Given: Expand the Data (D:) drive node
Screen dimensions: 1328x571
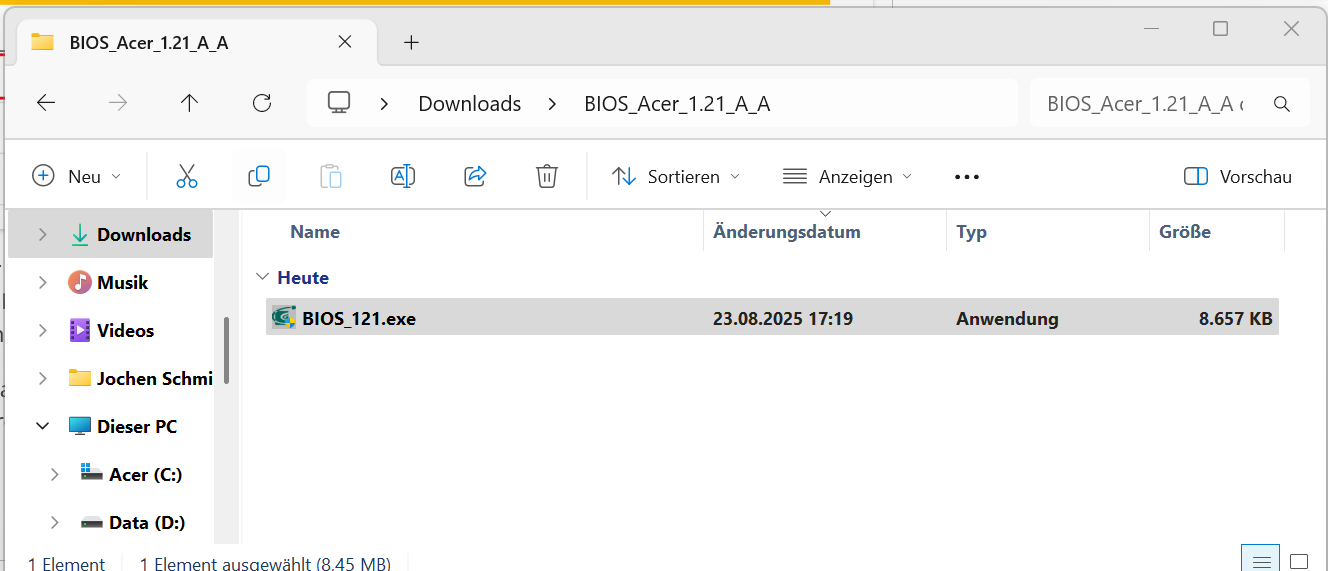Looking at the screenshot, I should point(54,522).
